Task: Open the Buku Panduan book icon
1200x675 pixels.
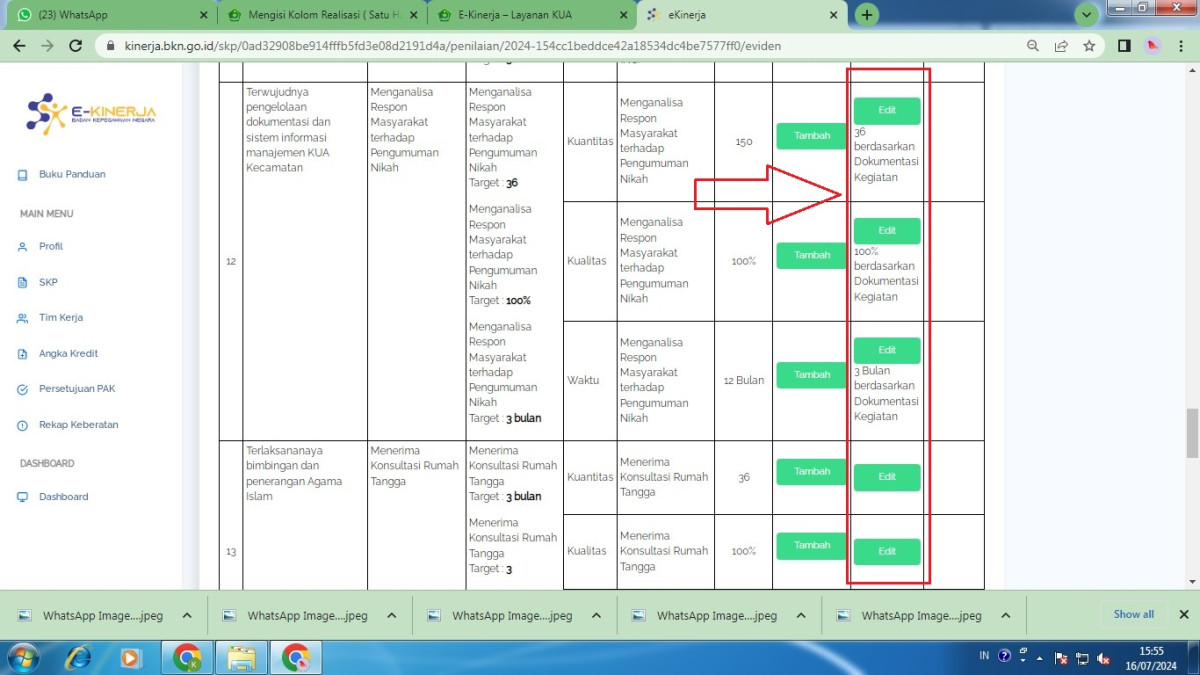Action: coord(22,175)
